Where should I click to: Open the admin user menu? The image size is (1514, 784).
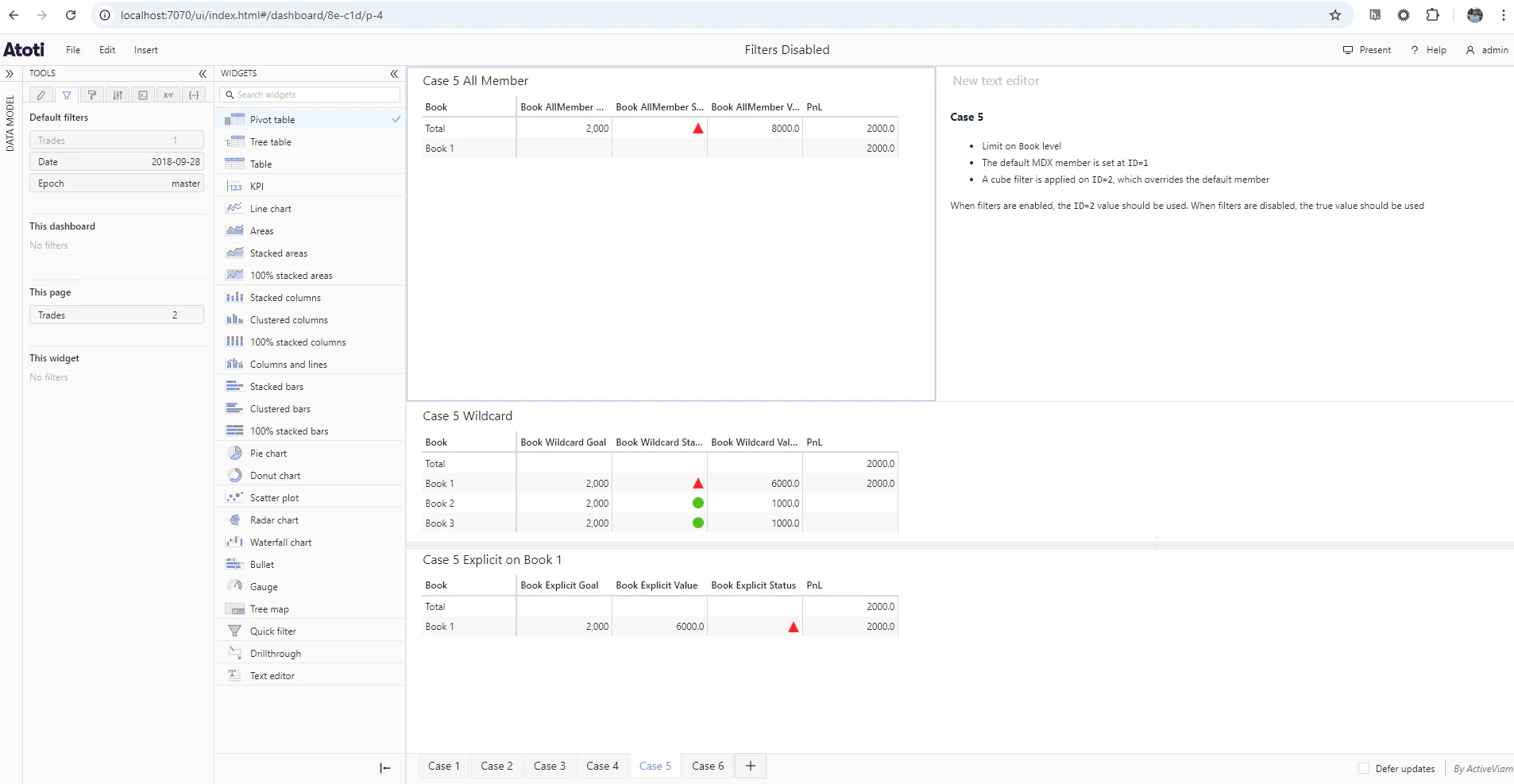(x=1486, y=50)
